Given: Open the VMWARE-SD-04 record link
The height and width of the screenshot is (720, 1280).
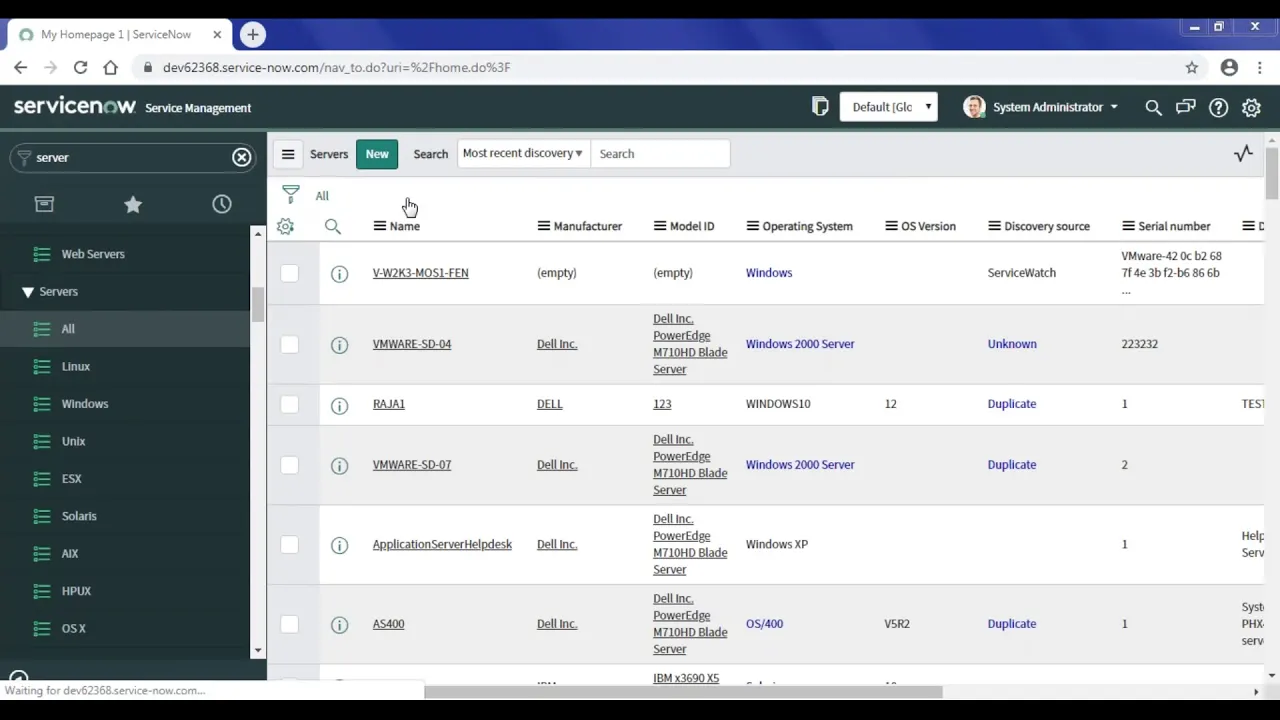Looking at the screenshot, I should pyautogui.click(x=411, y=344).
